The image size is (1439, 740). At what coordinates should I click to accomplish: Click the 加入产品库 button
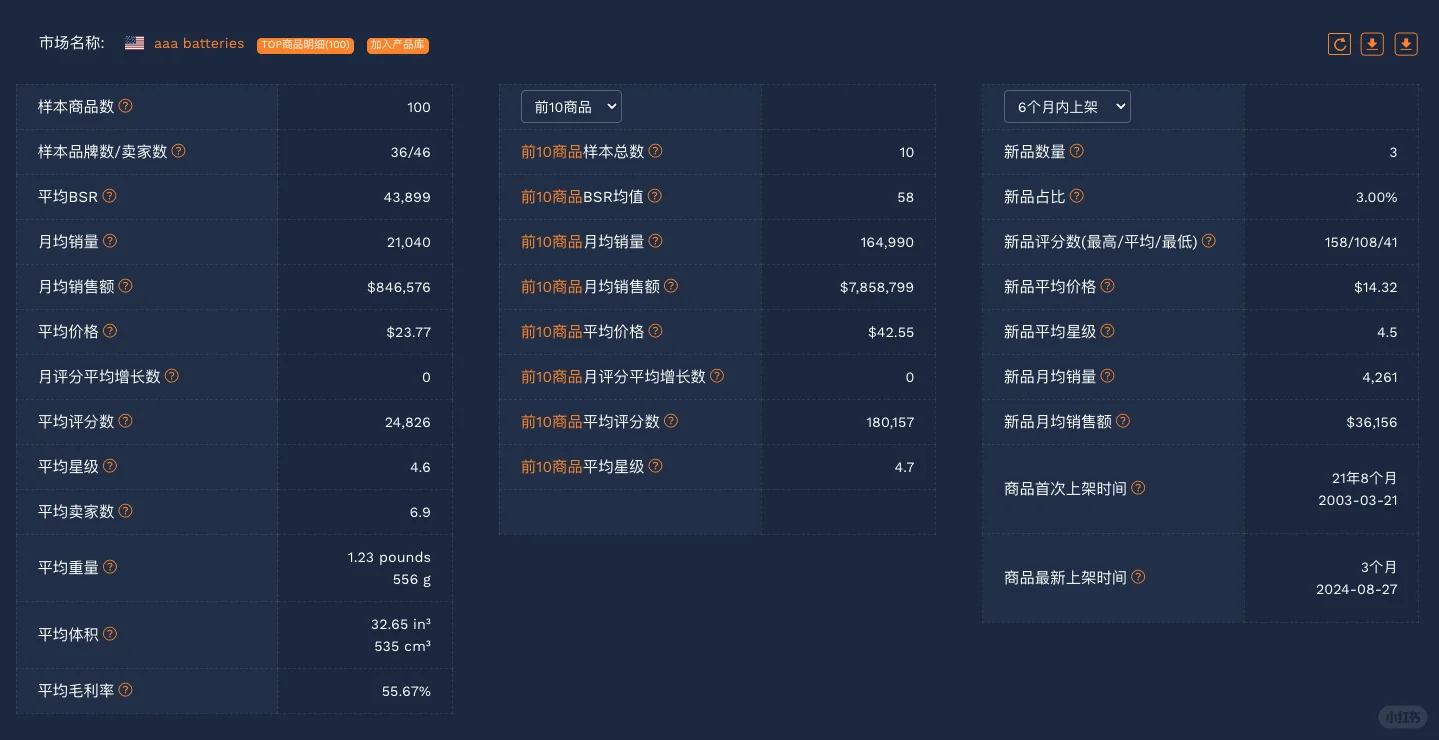(x=398, y=45)
